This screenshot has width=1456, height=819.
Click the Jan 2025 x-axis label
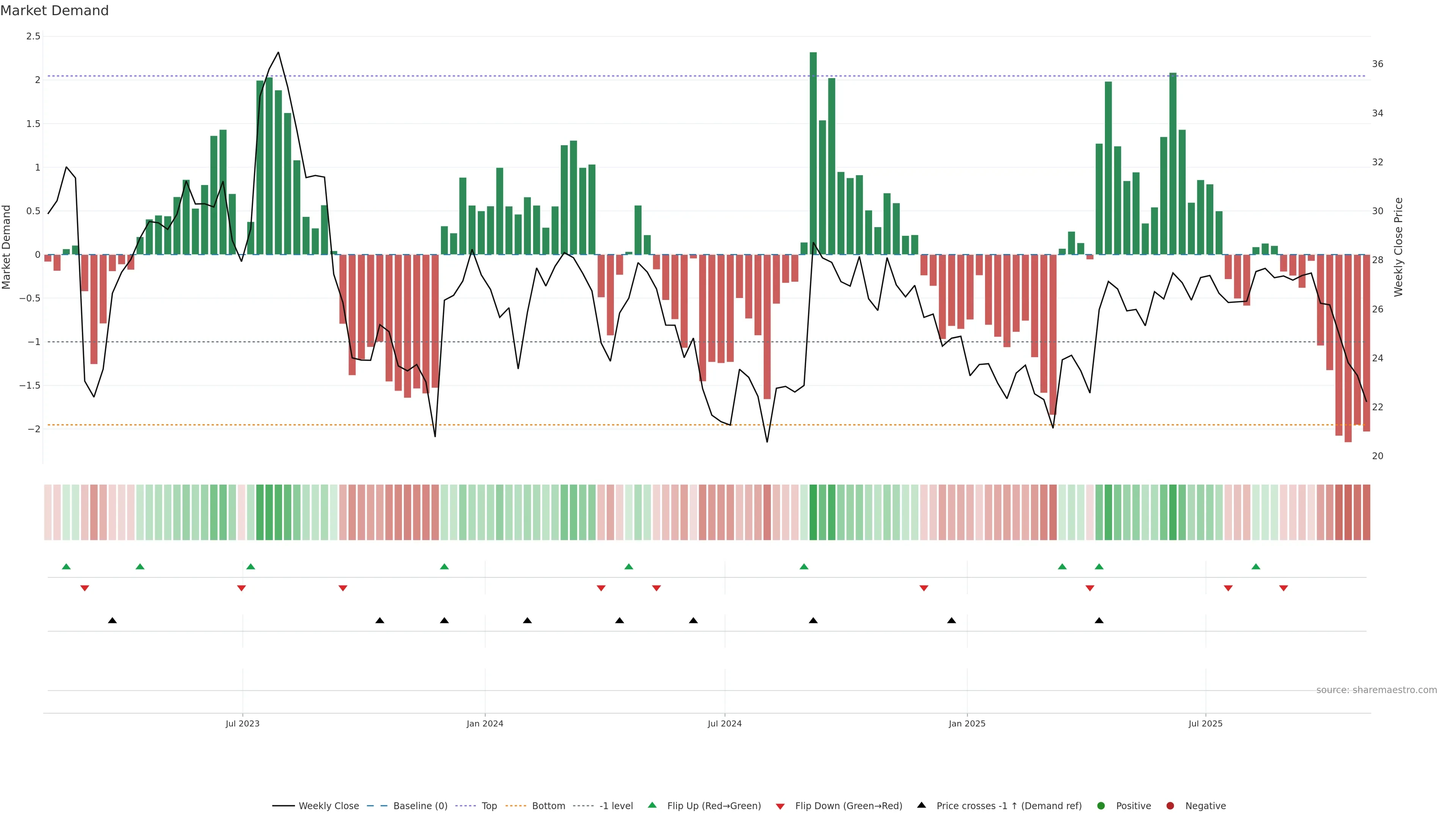(966, 723)
